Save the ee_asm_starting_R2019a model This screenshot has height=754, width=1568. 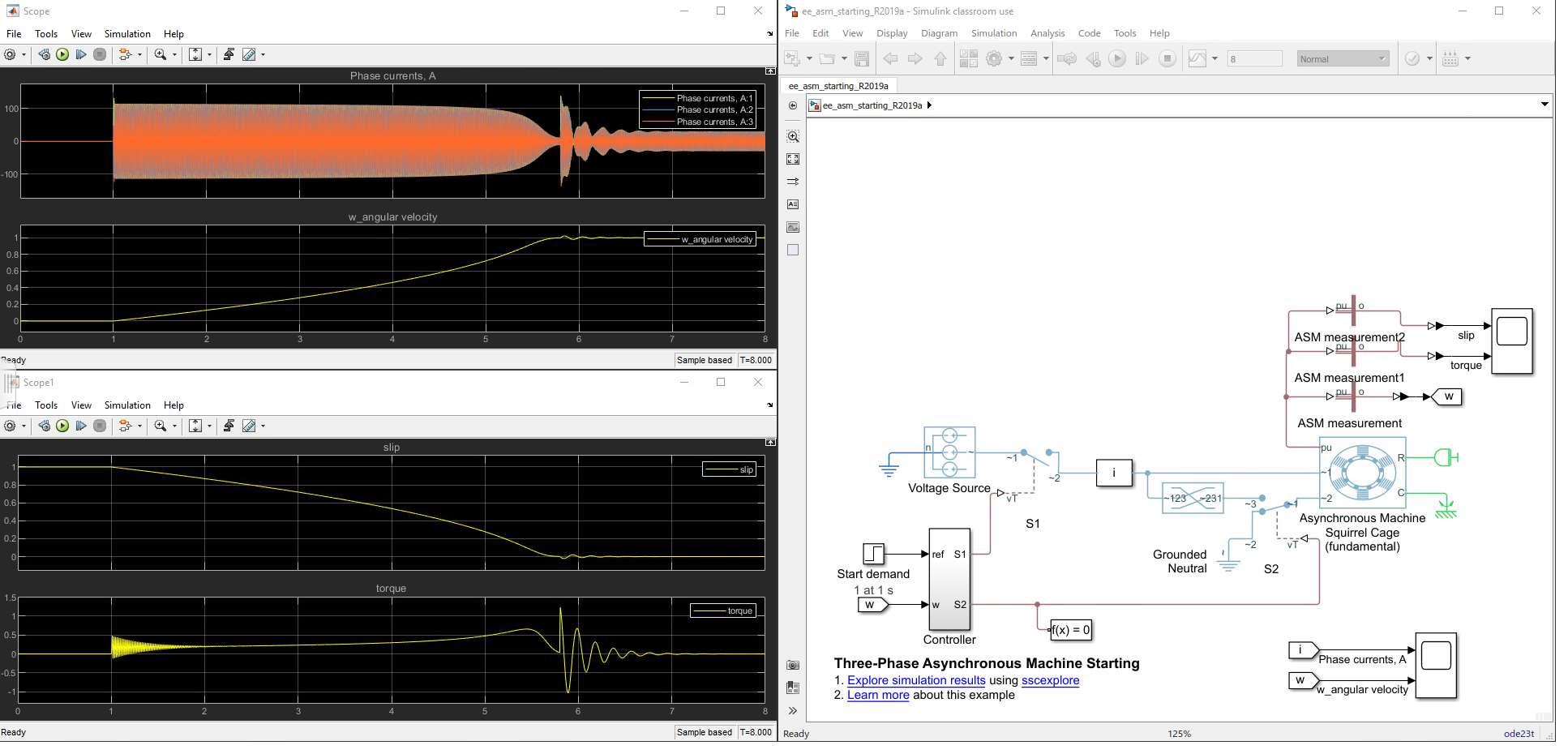pos(862,58)
